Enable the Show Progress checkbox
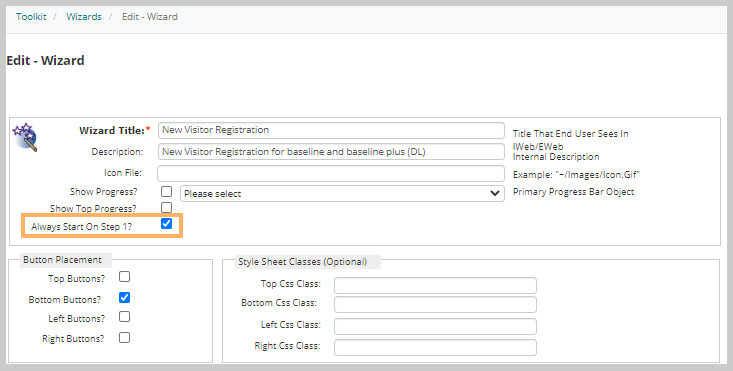733x371 pixels. click(x=166, y=192)
